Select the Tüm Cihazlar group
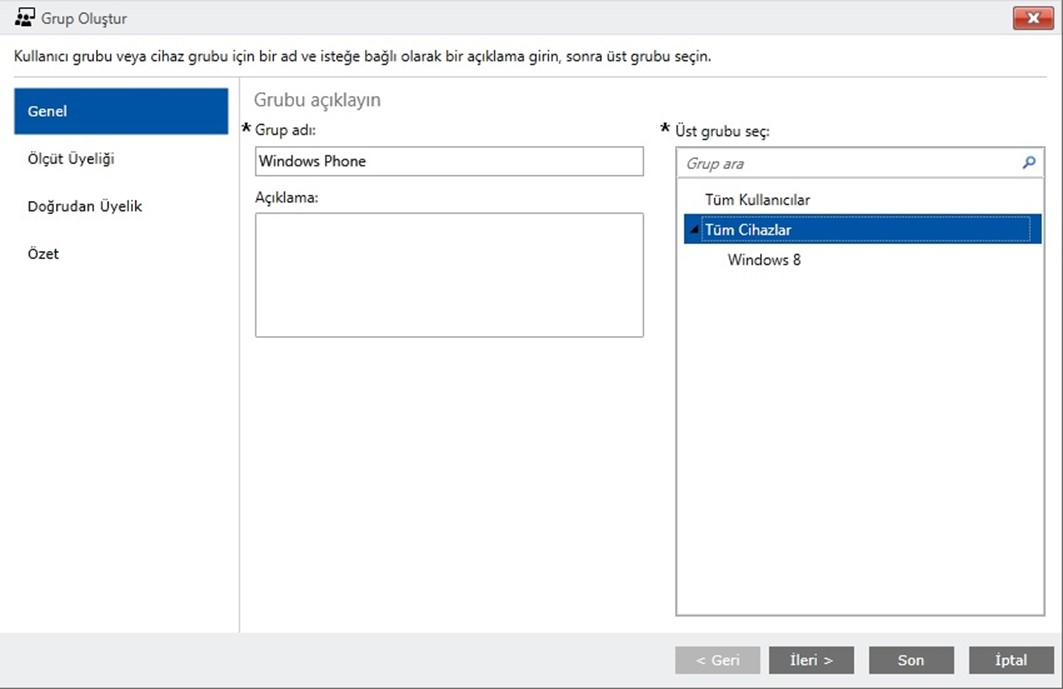1063x689 pixels. click(862, 230)
